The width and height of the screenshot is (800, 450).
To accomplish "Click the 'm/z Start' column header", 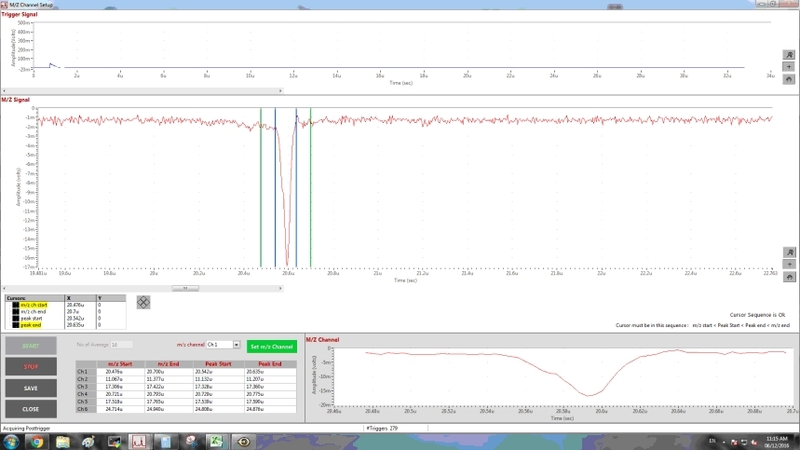I will pyautogui.click(x=120, y=364).
